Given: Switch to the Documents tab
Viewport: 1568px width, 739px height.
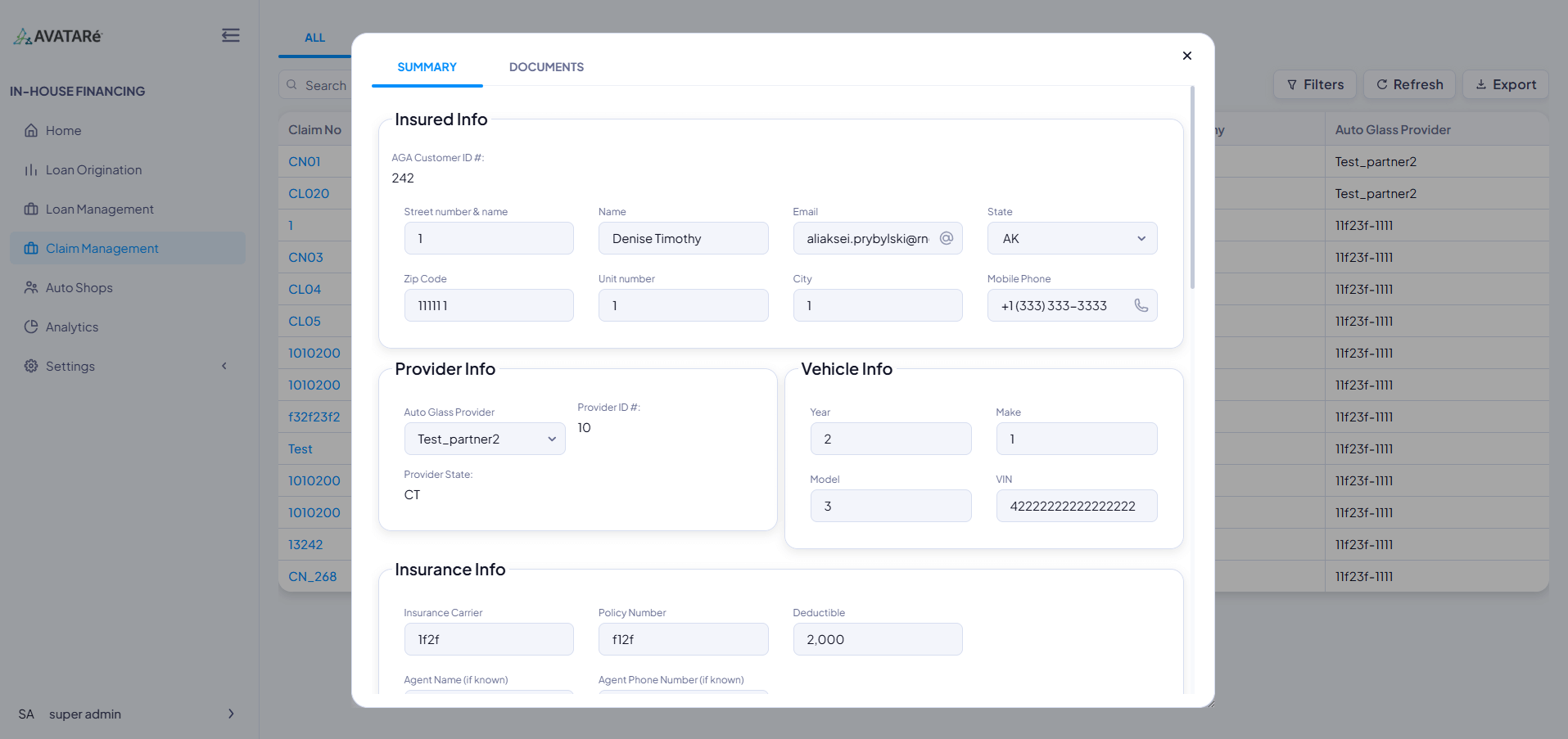Looking at the screenshot, I should coord(546,67).
